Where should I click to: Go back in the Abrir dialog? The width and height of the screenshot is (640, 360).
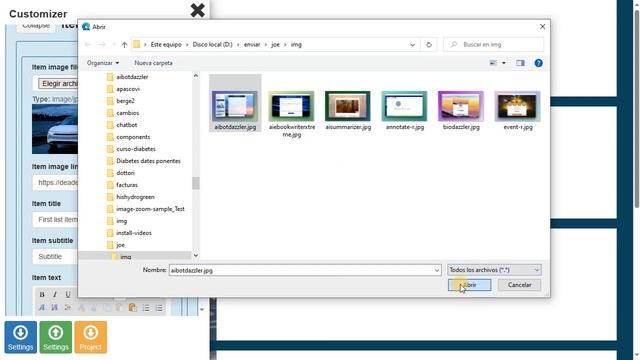[88, 44]
